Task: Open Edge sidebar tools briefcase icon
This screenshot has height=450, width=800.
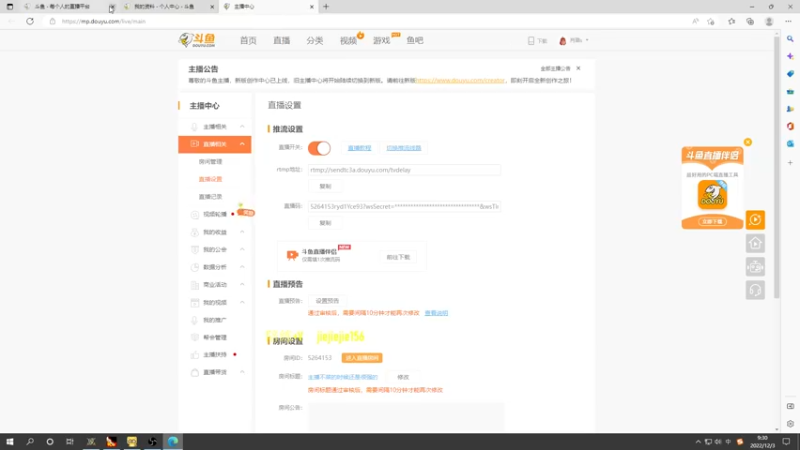Action: (x=790, y=91)
